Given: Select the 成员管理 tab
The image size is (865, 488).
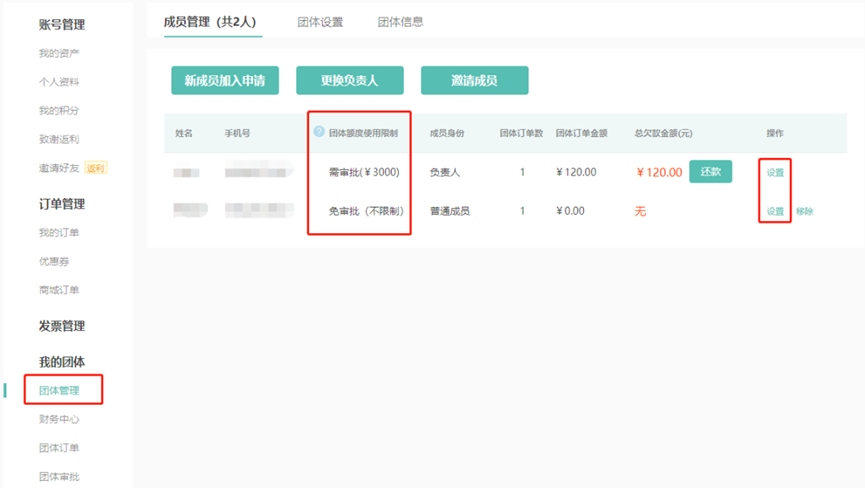Looking at the screenshot, I should coord(212,21).
